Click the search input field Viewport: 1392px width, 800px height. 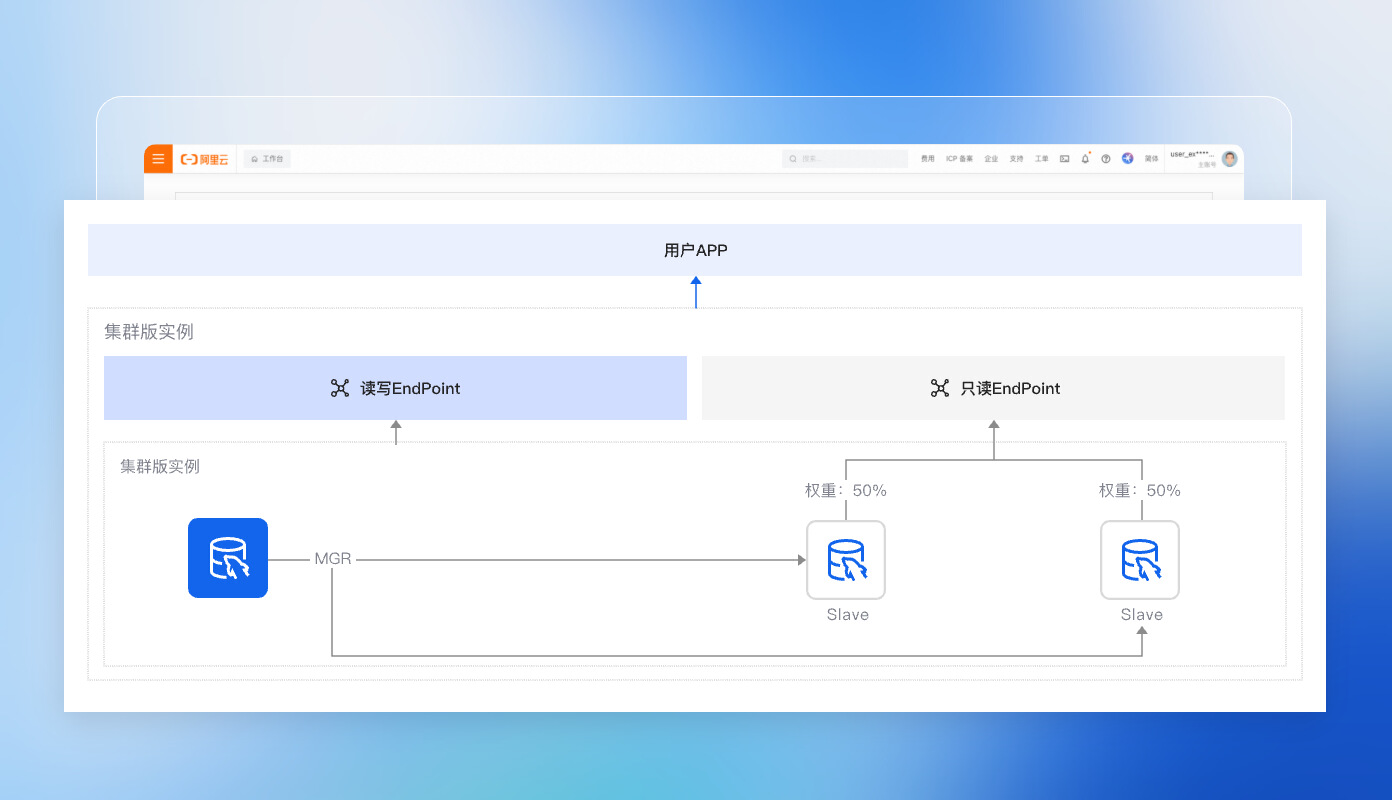pyautogui.click(x=845, y=159)
